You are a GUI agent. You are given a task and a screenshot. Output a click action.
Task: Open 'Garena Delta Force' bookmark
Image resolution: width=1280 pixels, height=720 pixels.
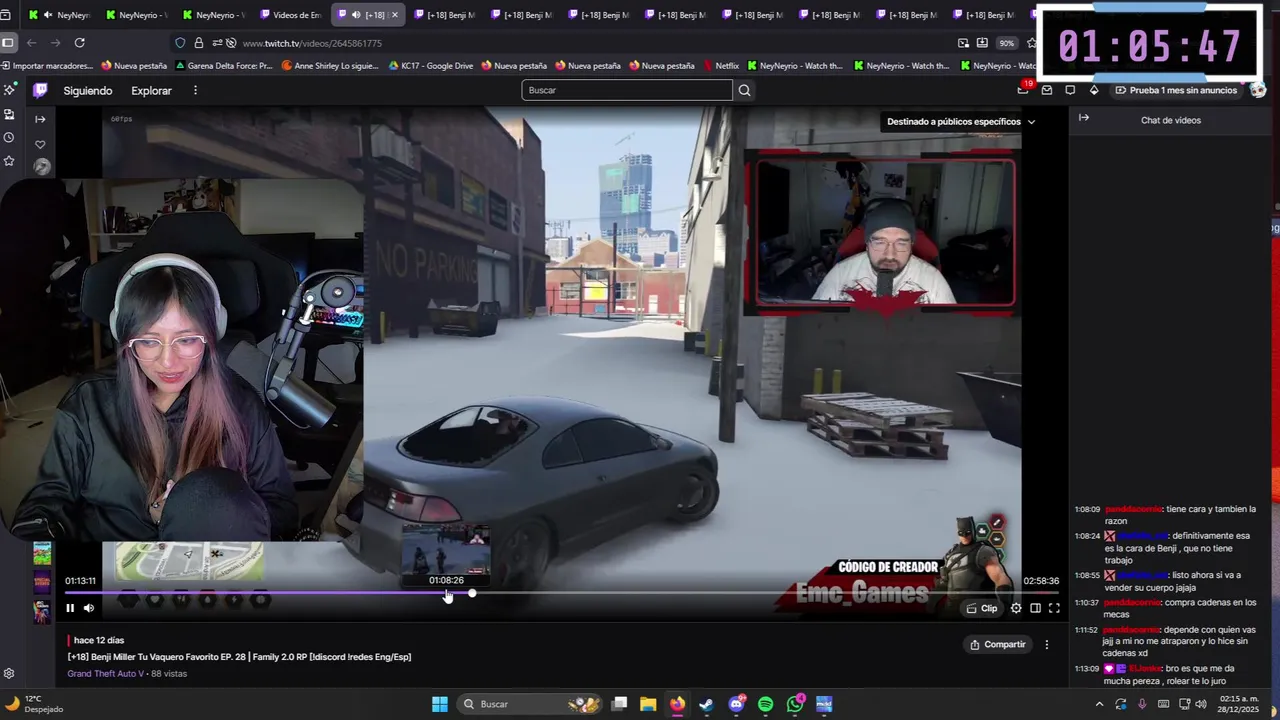[224, 66]
